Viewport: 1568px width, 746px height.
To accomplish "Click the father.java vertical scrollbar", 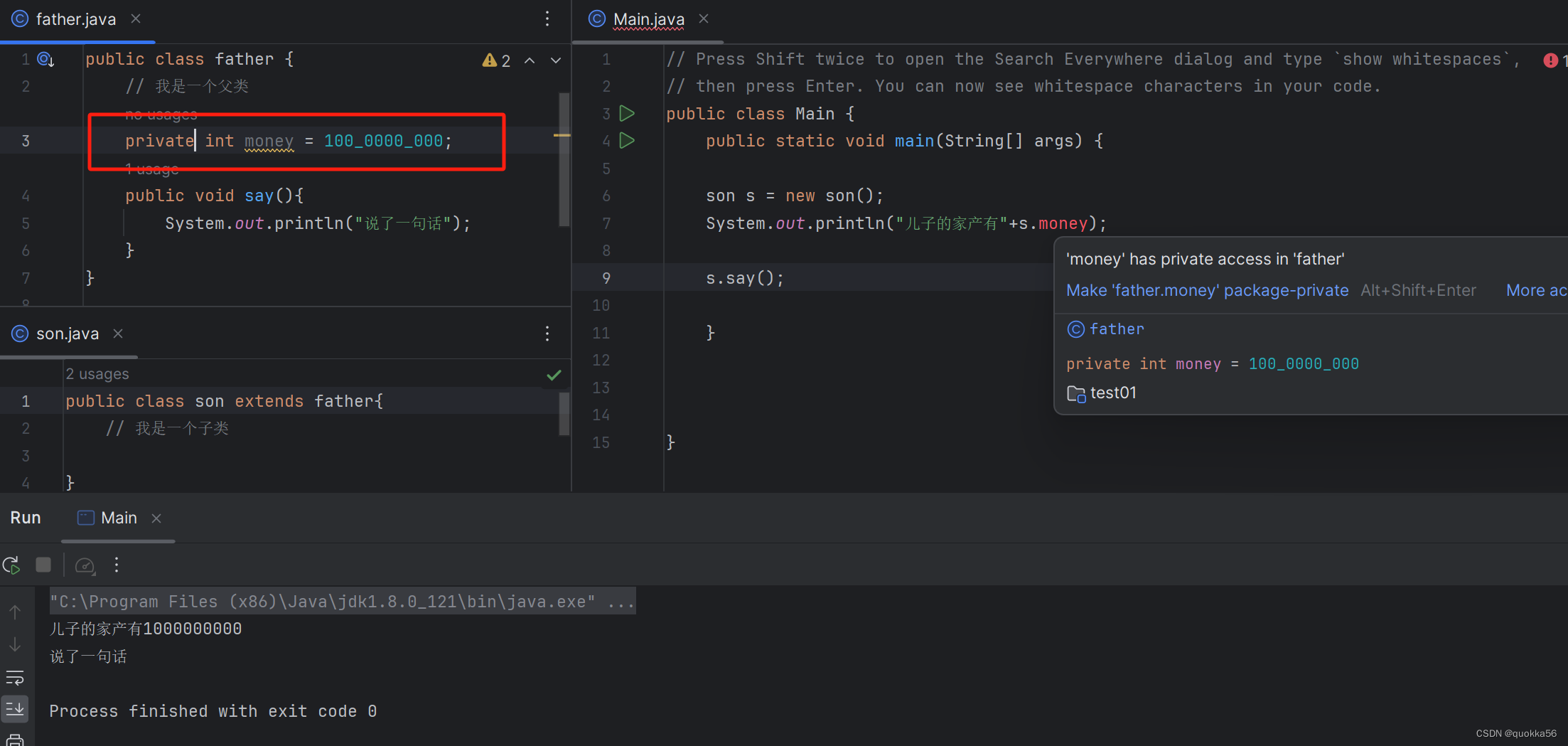I will pos(564,160).
